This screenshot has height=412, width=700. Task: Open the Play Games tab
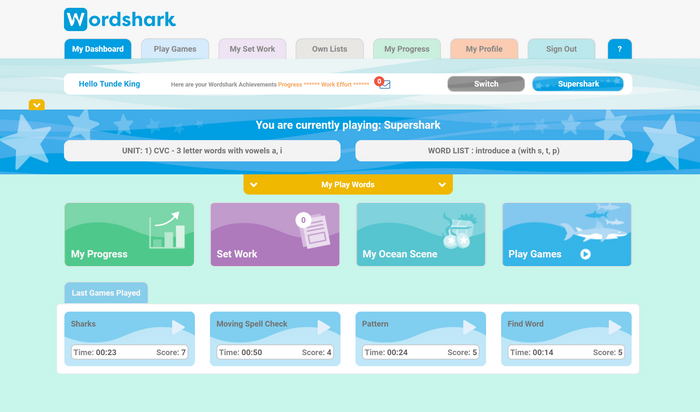click(175, 49)
